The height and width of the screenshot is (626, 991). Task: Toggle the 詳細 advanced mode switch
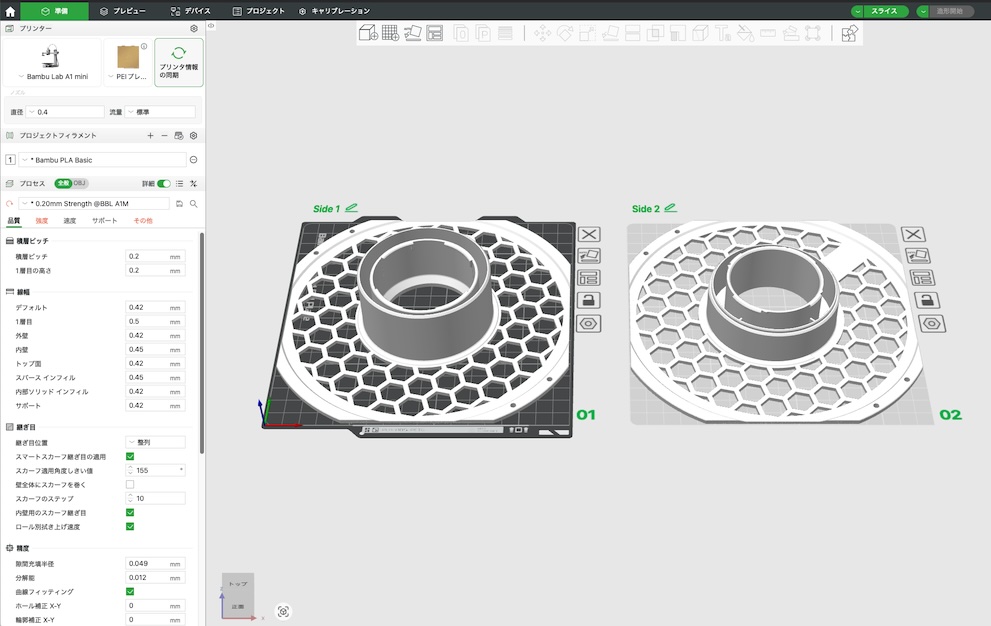[163, 184]
